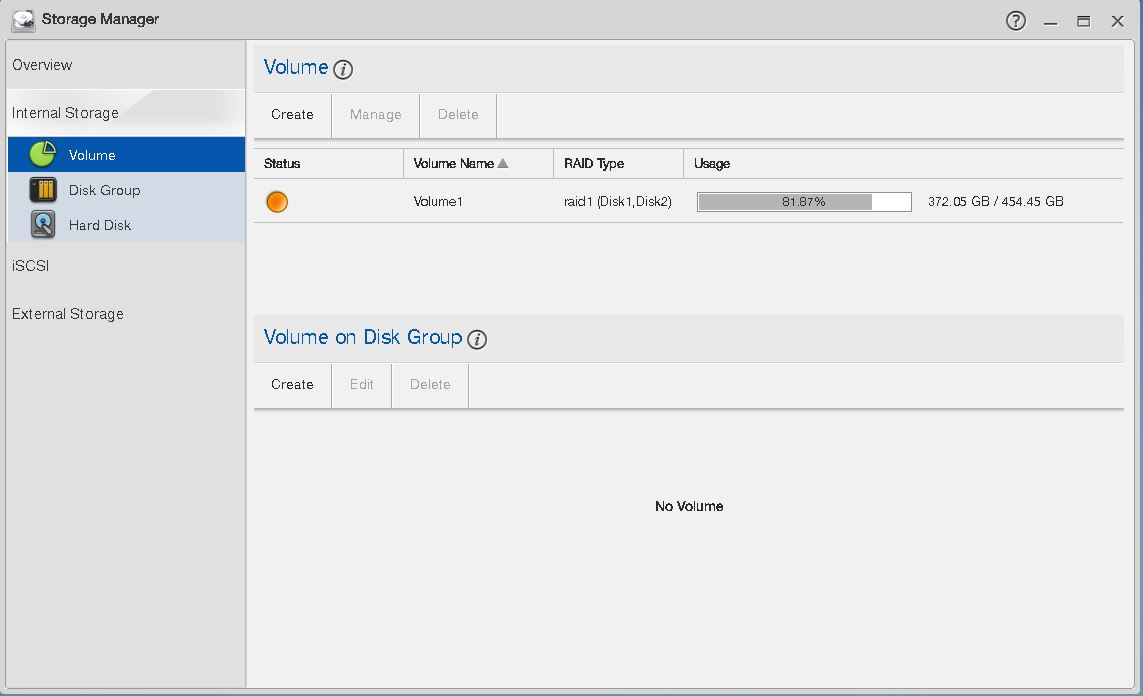Viewport: 1143px width, 696px height.
Task: Click Delete in the Volume toolbar
Action: tap(458, 114)
